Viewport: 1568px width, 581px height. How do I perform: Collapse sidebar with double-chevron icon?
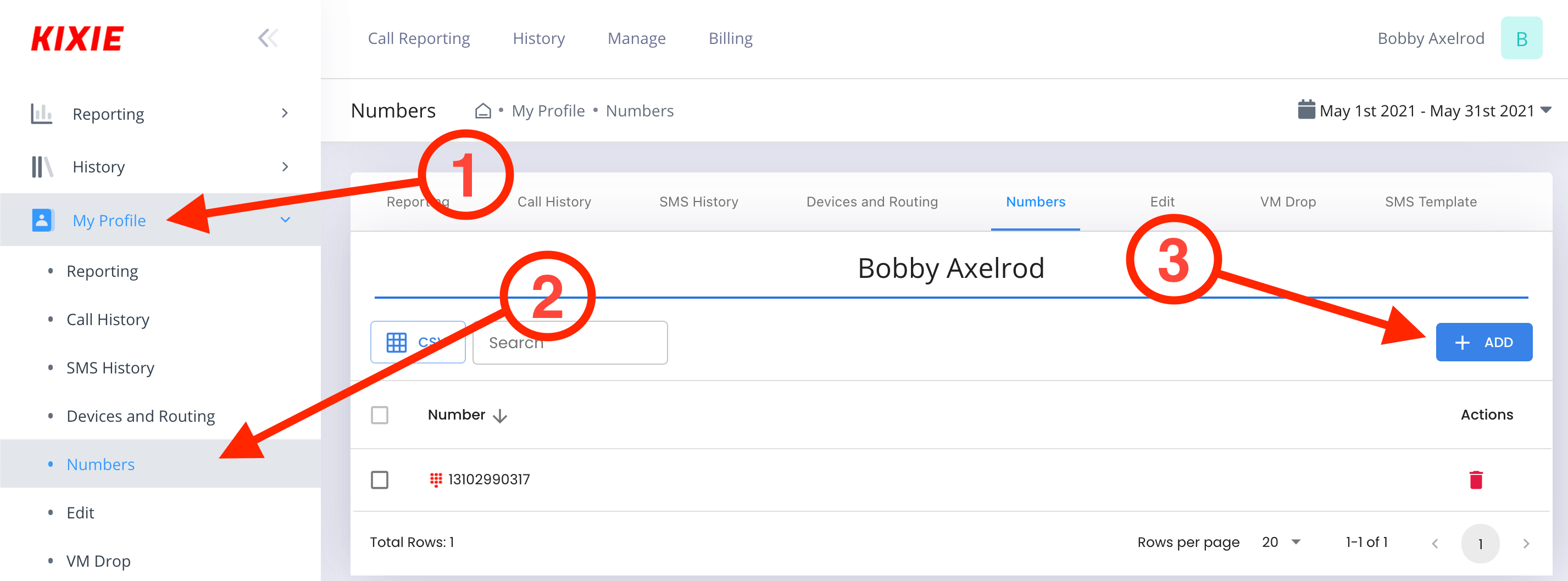268,38
